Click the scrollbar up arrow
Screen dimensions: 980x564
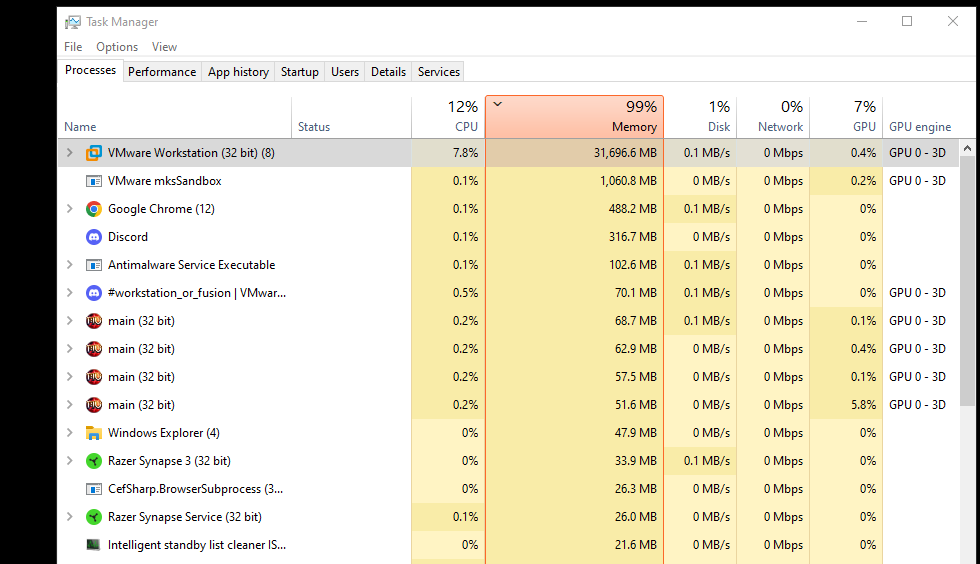(x=968, y=148)
